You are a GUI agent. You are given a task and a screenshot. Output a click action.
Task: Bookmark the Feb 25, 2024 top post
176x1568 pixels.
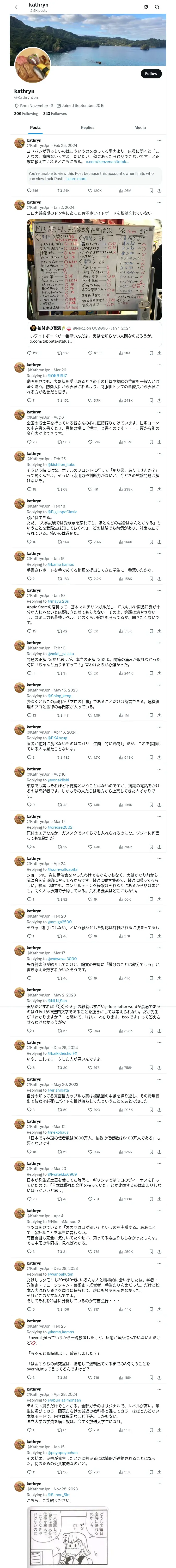pos(151,191)
